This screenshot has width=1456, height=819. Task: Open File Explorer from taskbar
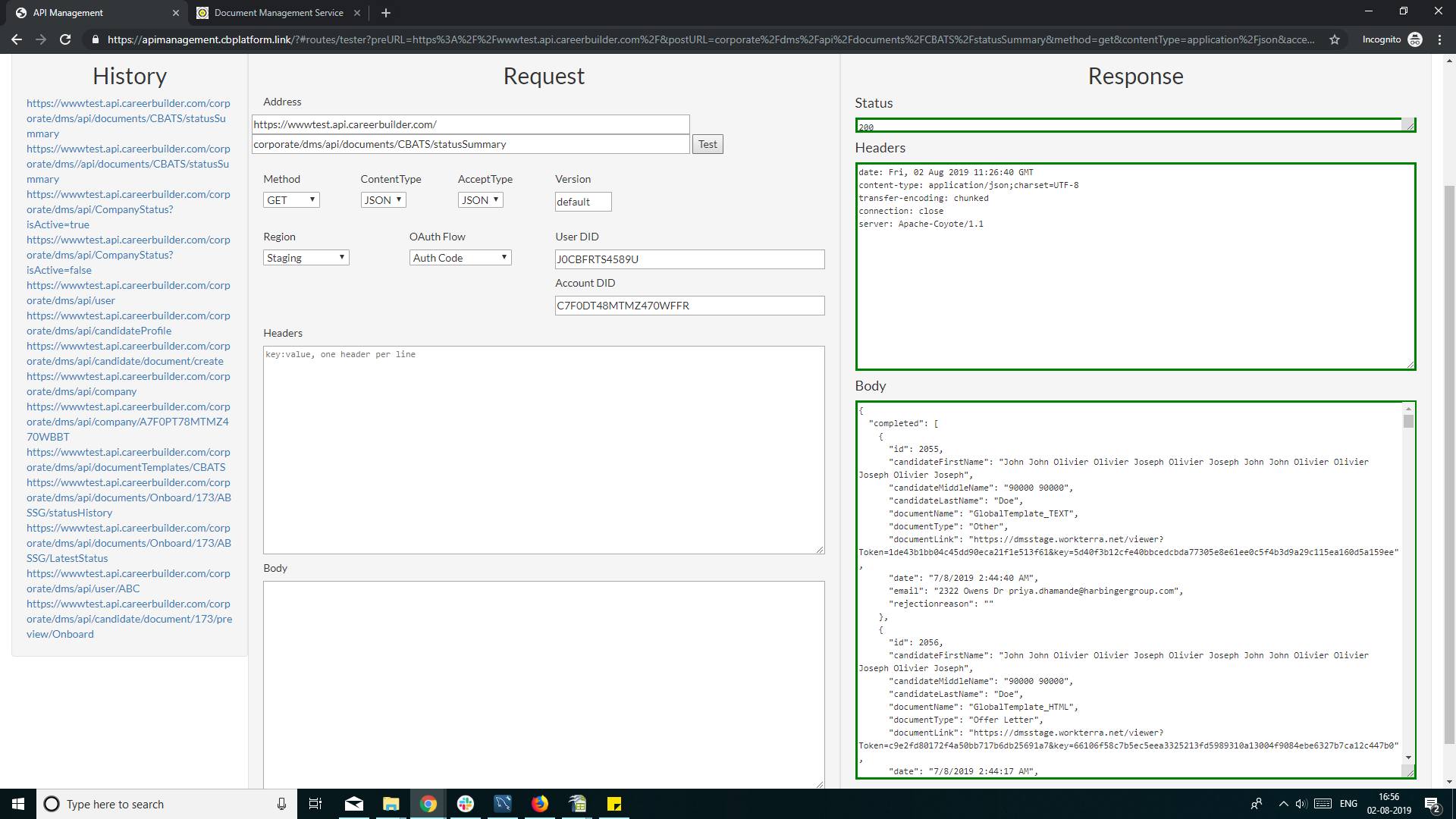[391, 804]
